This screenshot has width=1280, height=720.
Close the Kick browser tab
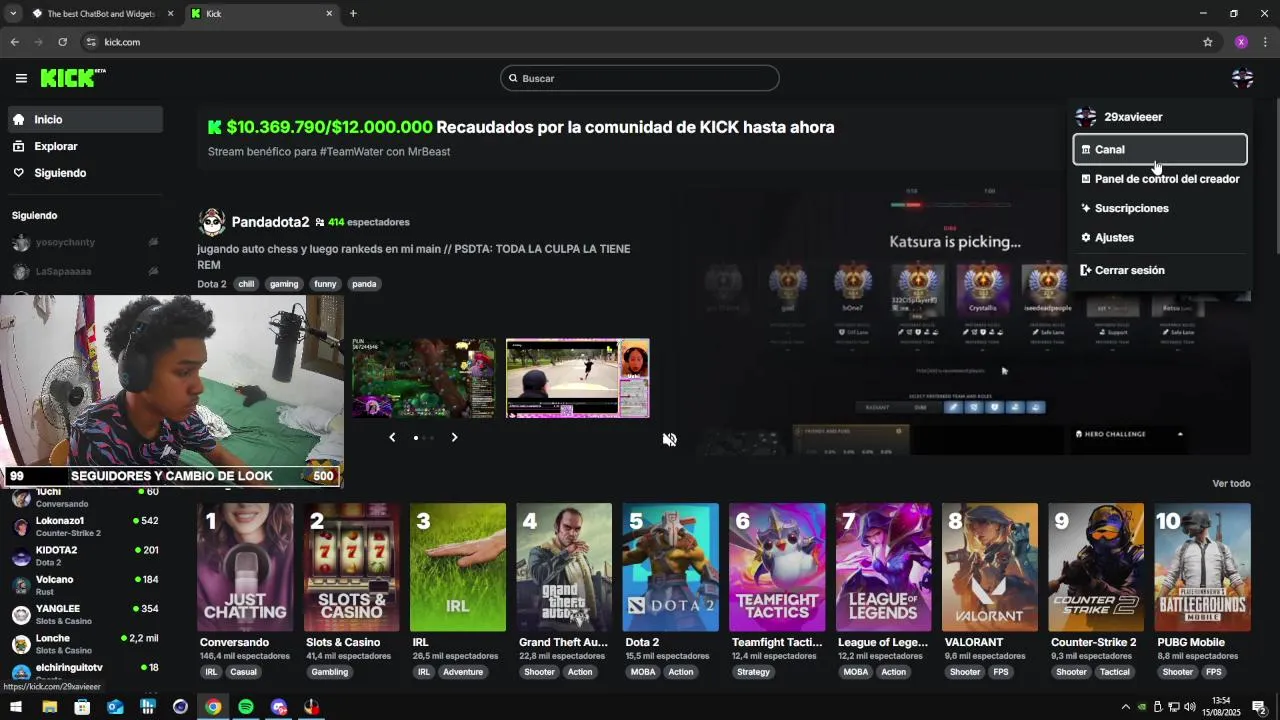pos(329,13)
